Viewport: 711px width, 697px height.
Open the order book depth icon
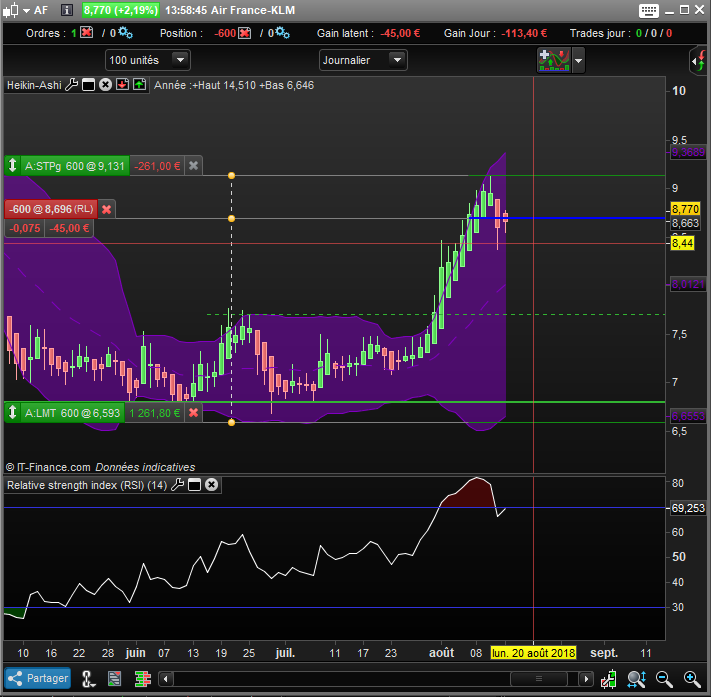pyautogui.click(x=143, y=679)
